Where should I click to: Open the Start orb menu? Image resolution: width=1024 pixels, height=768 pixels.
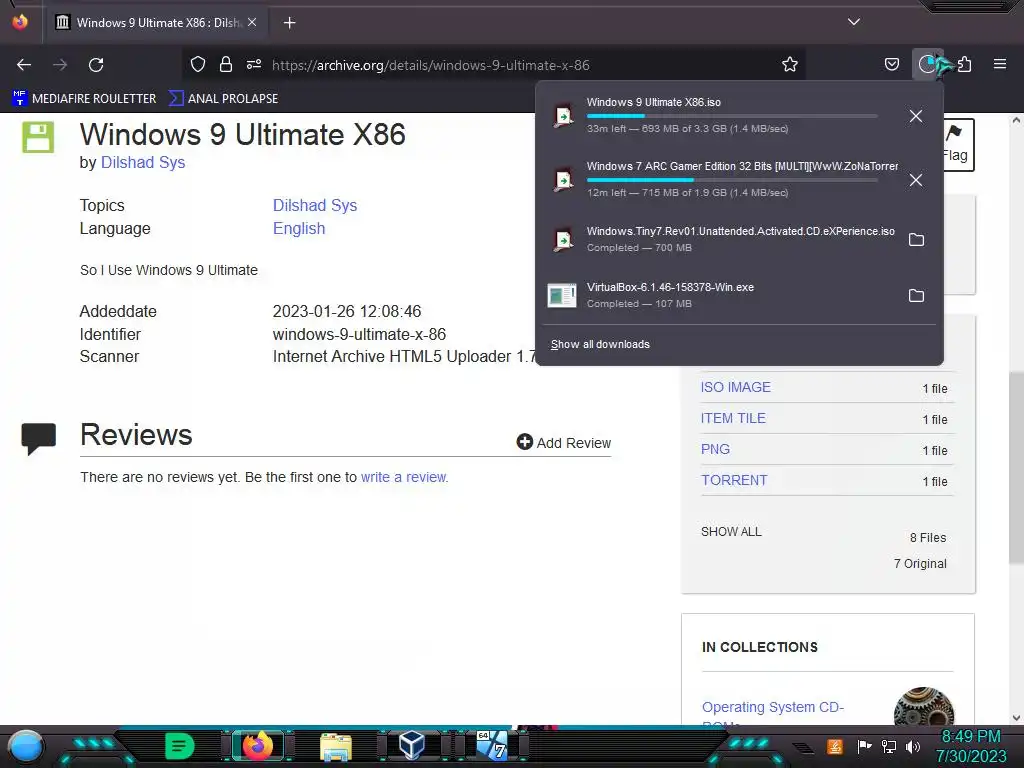click(26, 746)
